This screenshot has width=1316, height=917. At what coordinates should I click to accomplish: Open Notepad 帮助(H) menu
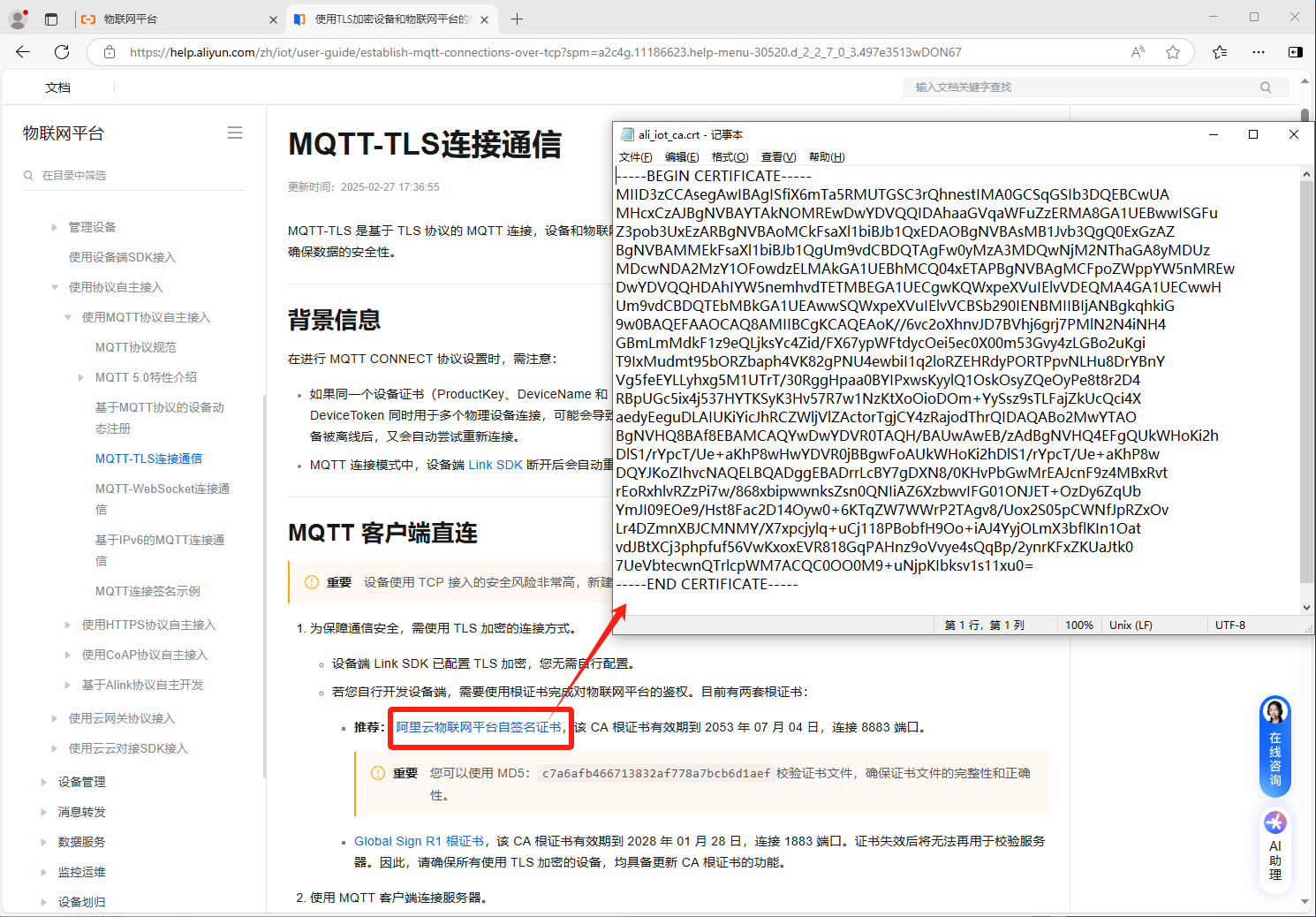coord(827,157)
